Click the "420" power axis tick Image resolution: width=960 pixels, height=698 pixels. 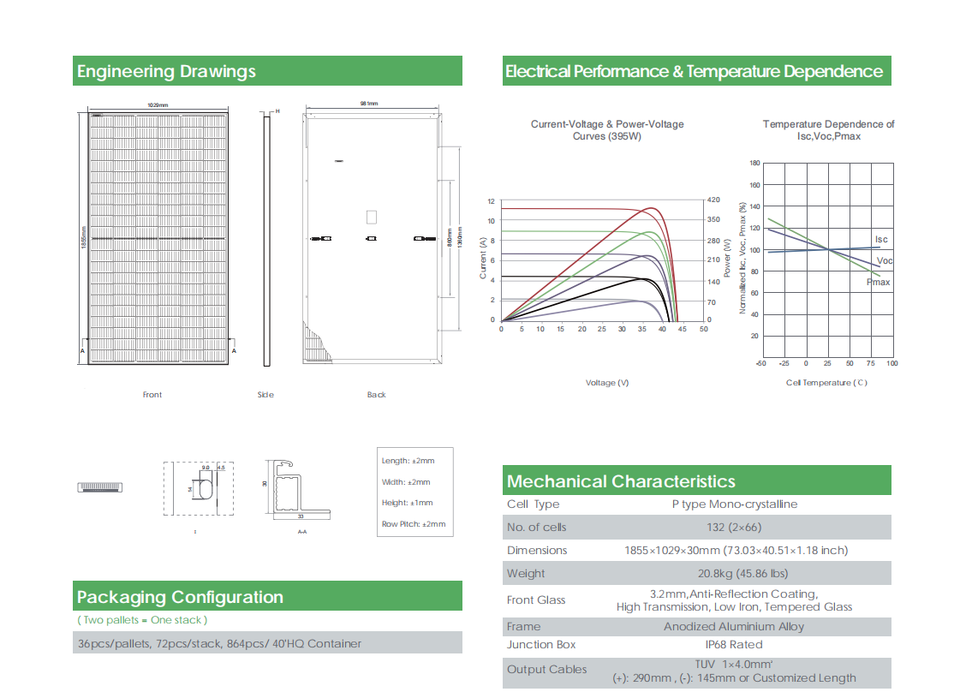[x=714, y=200]
